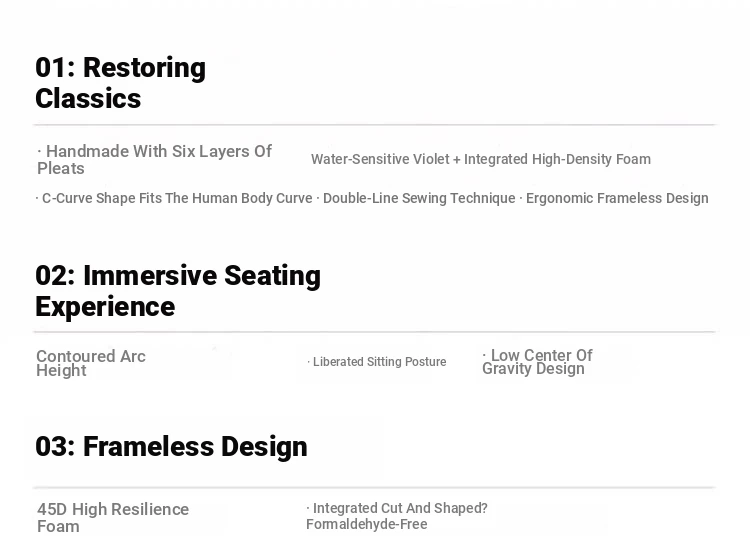Image resolution: width=750 pixels, height=560 pixels.
Task: Click the '02: Immersive Seating Experience' heading
Action: (x=178, y=291)
